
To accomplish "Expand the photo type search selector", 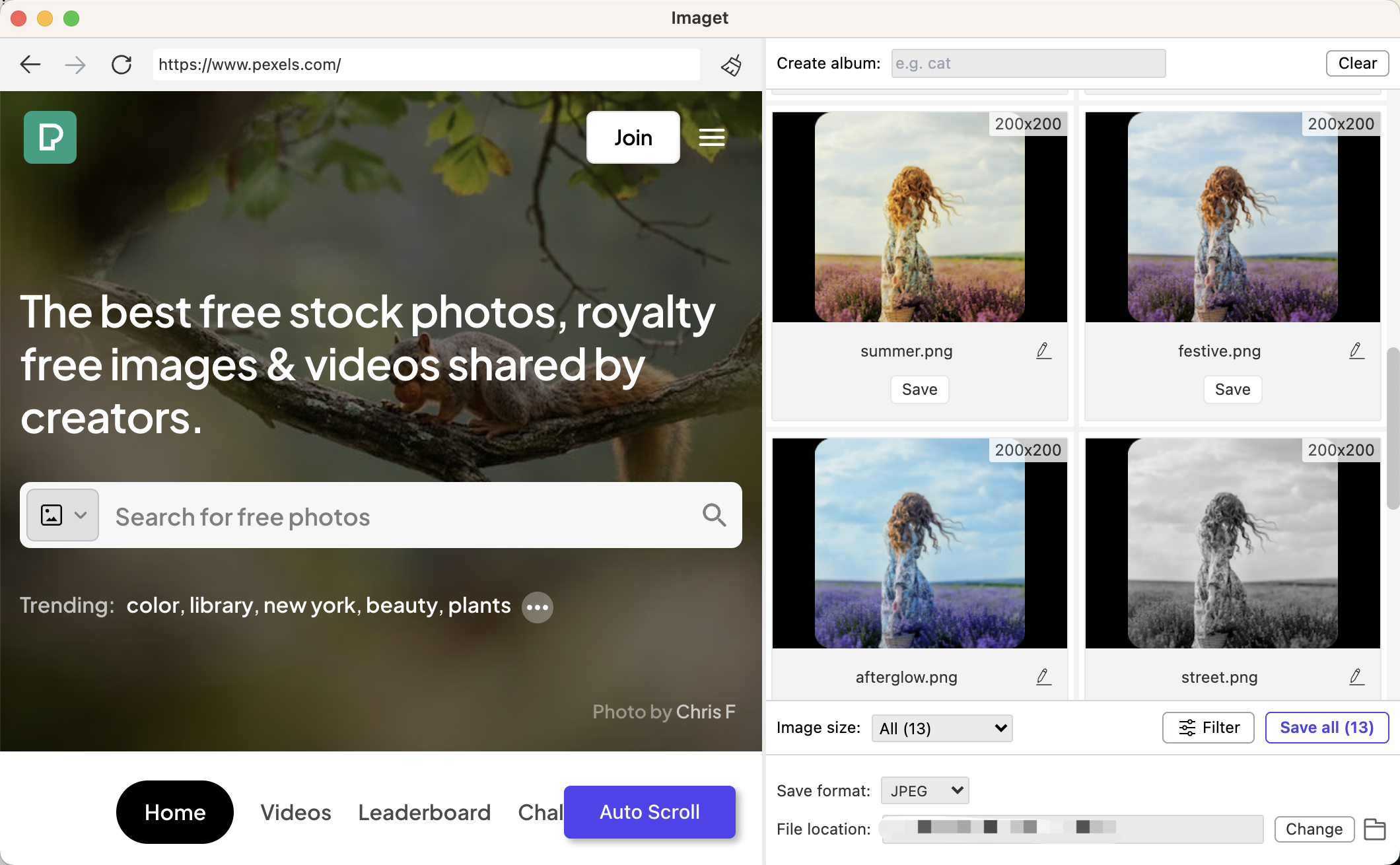I will [x=63, y=515].
